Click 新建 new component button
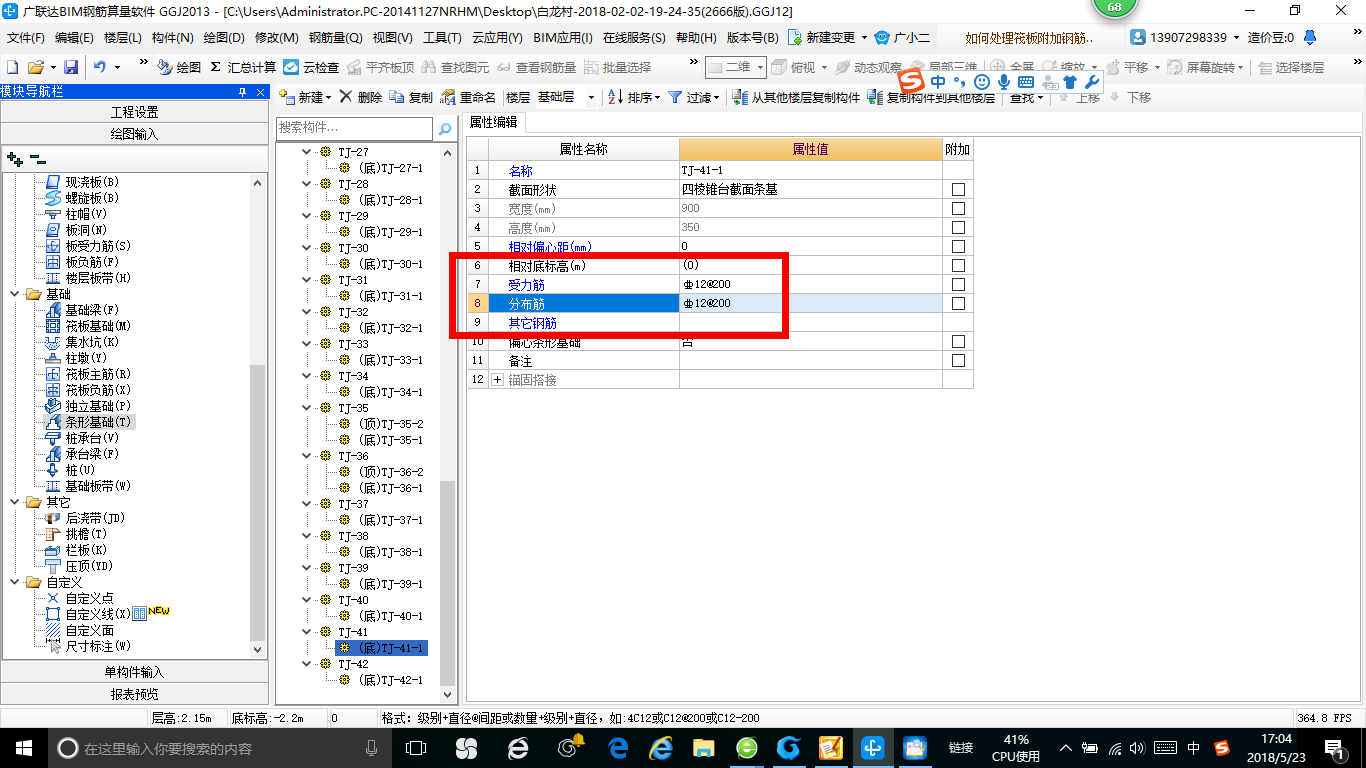Viewport: 1366px width, 768px height. pos(305,97)
